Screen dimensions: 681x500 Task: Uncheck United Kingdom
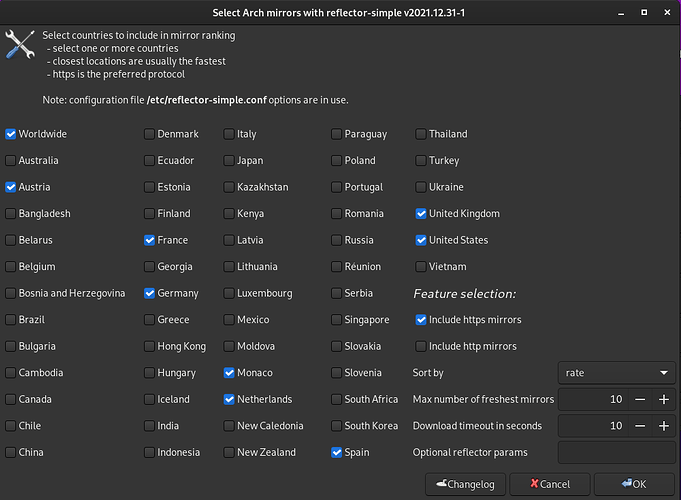(421, 213)
